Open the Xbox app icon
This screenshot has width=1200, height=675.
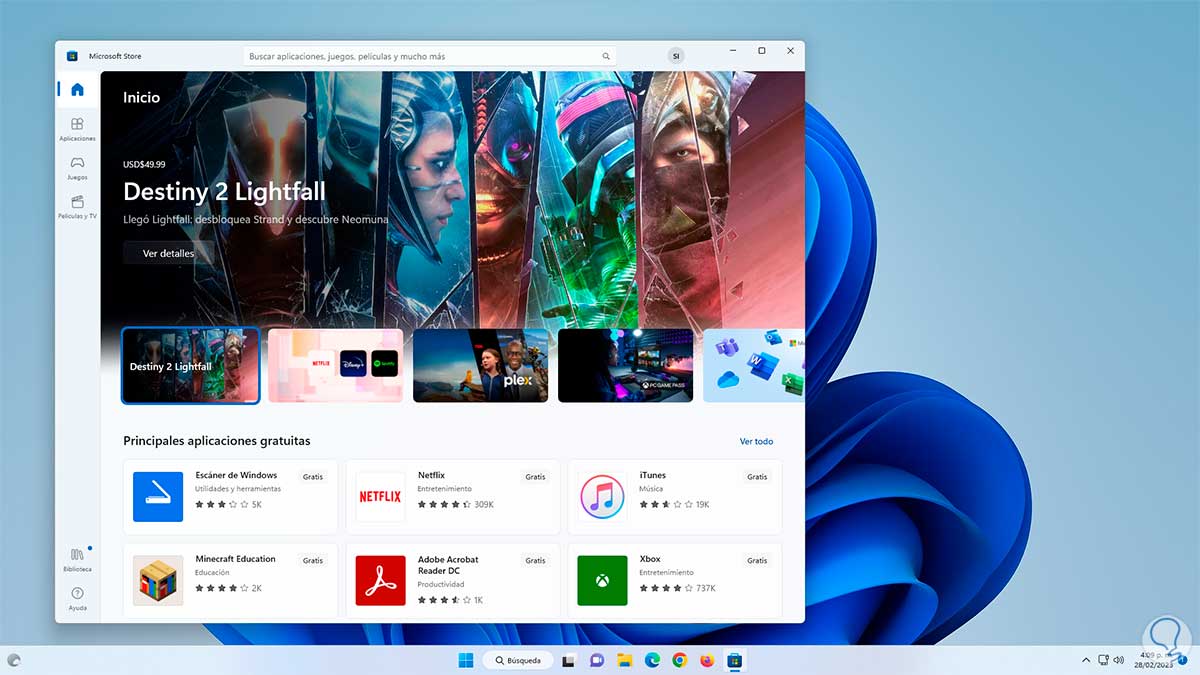[x=602, y=581]
